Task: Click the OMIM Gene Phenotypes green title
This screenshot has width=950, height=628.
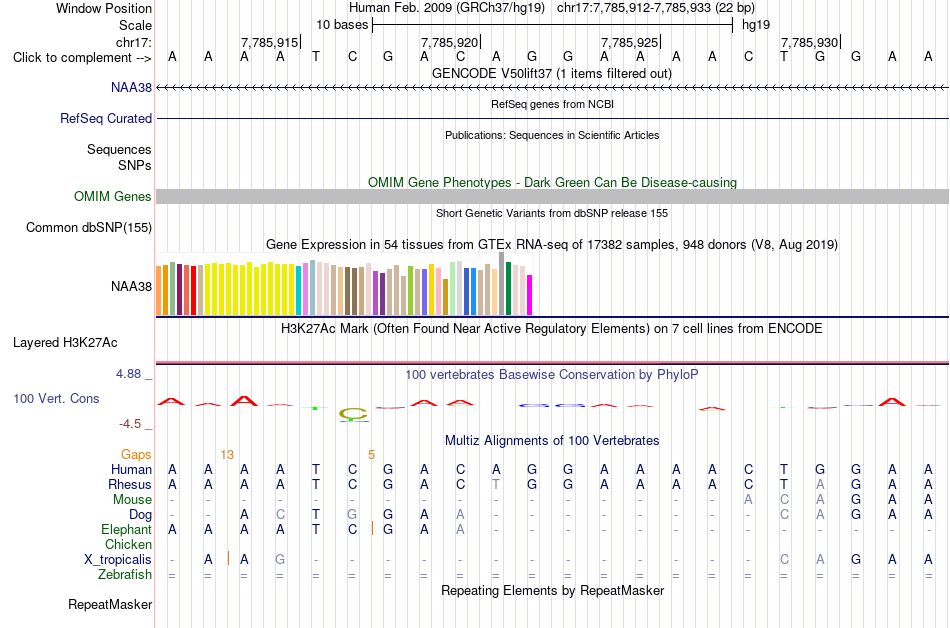Action: coord(553,182)
